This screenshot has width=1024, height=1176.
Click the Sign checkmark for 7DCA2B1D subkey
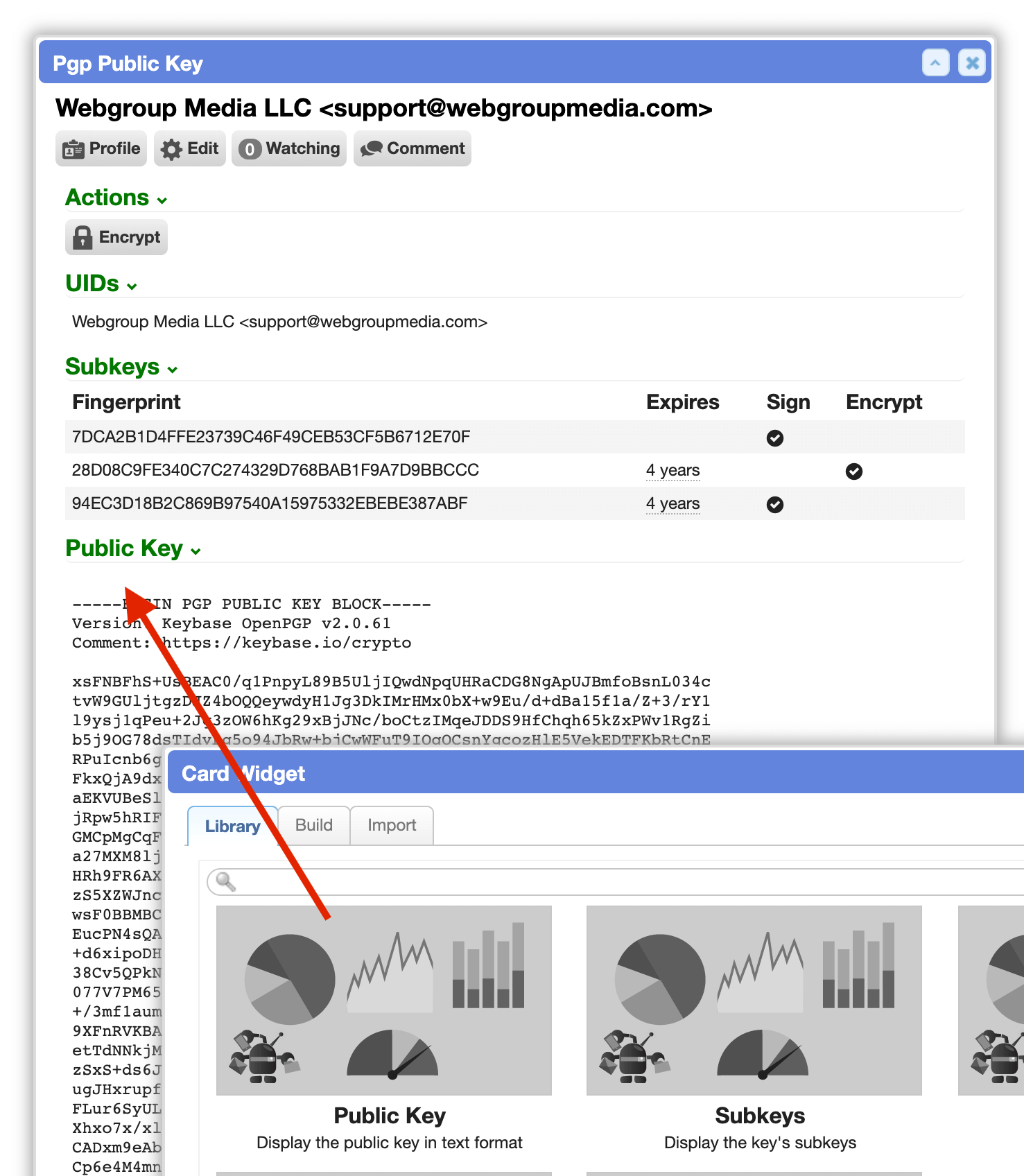point(775,438)
